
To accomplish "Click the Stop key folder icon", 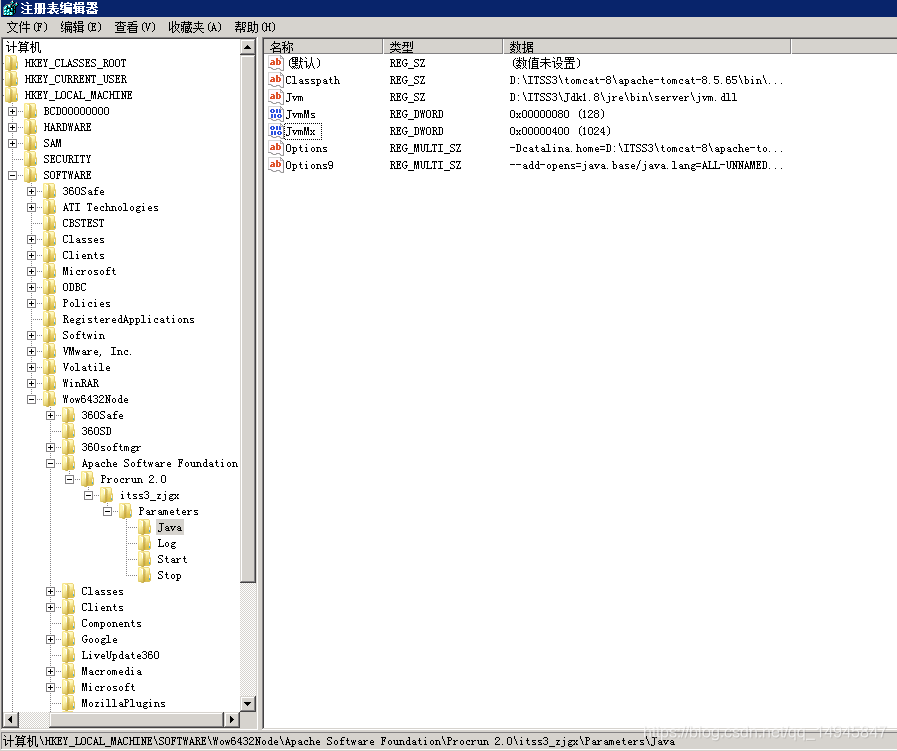I will (x=145, y=575).
